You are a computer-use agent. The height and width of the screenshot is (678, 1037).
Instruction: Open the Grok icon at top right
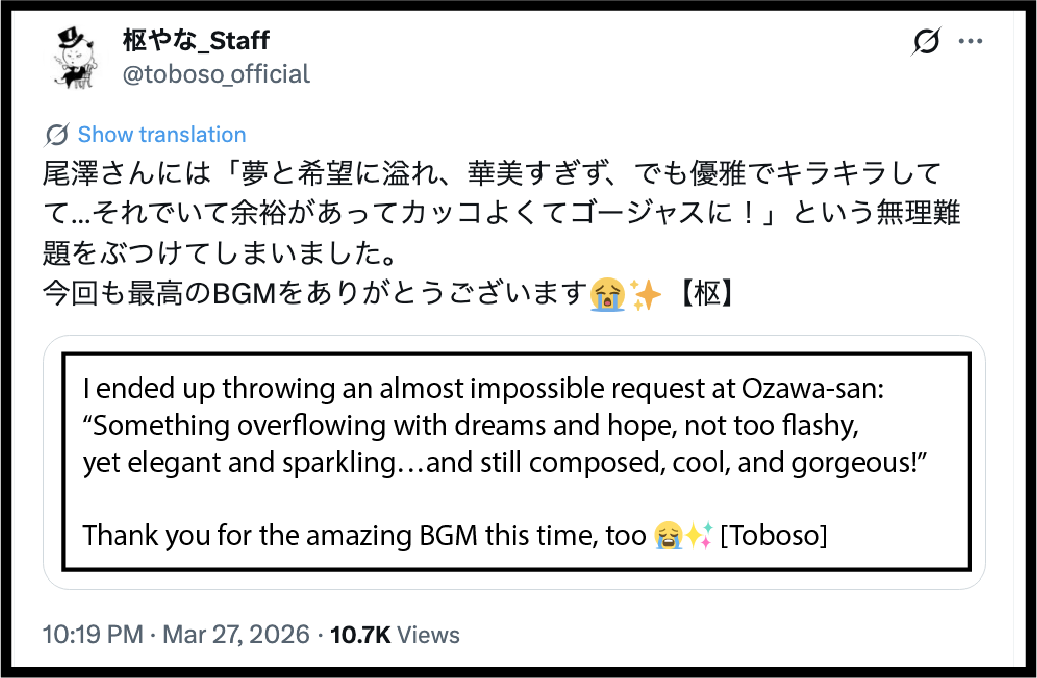pyautogui.click(x=926, y=42)
